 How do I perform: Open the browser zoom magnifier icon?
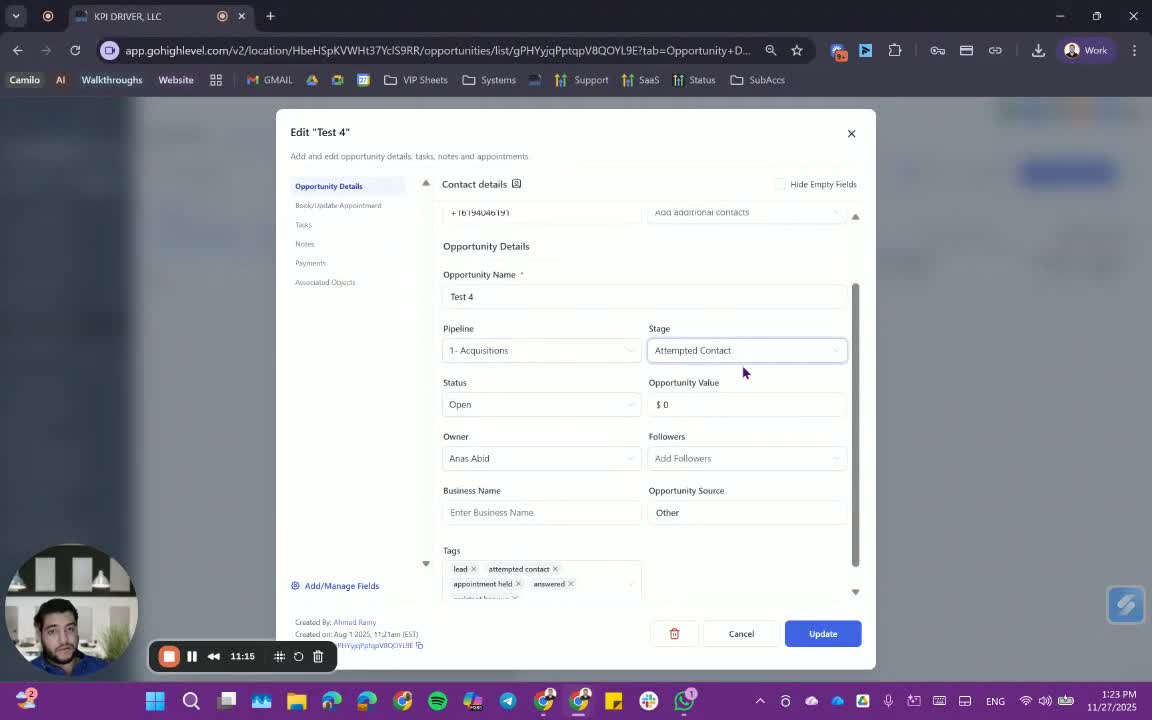click(771, 51)
